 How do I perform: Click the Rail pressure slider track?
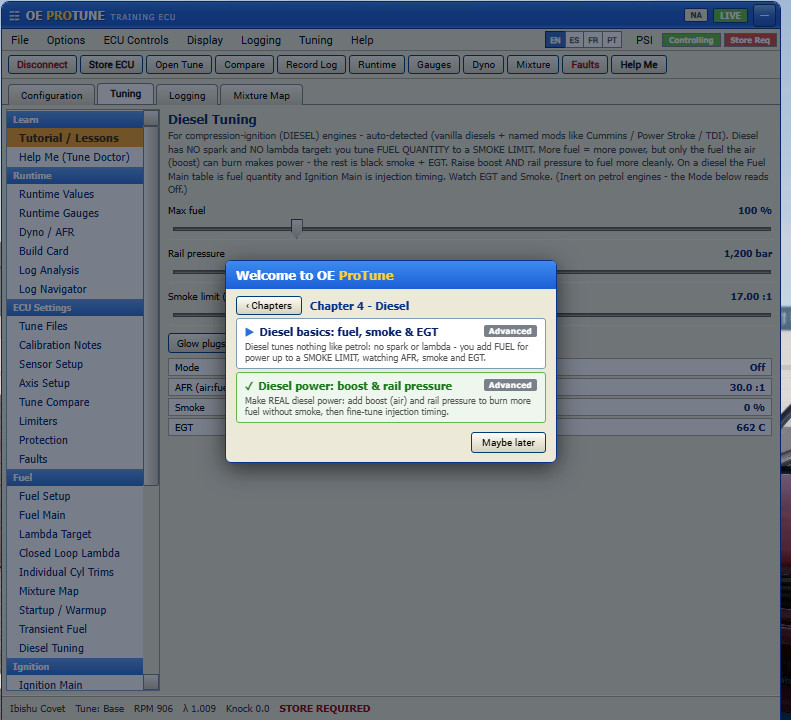pyautogui.click(x=663, y=271)
